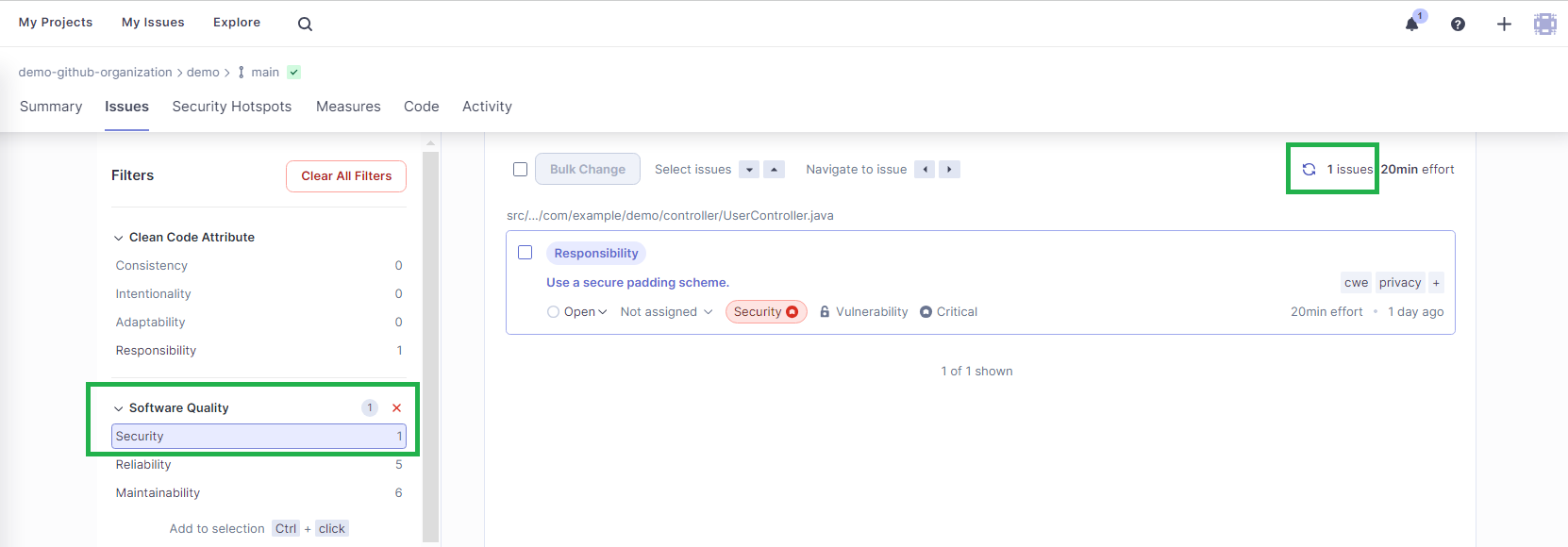Open the 'Use a secure padding scheme' issue

point(638,283)
